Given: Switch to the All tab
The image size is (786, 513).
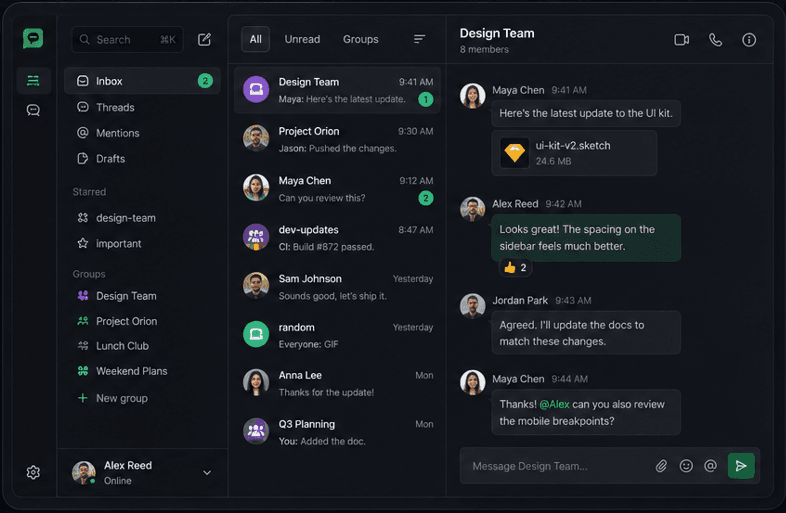Looking at the screenshot, I should (256, 39).
